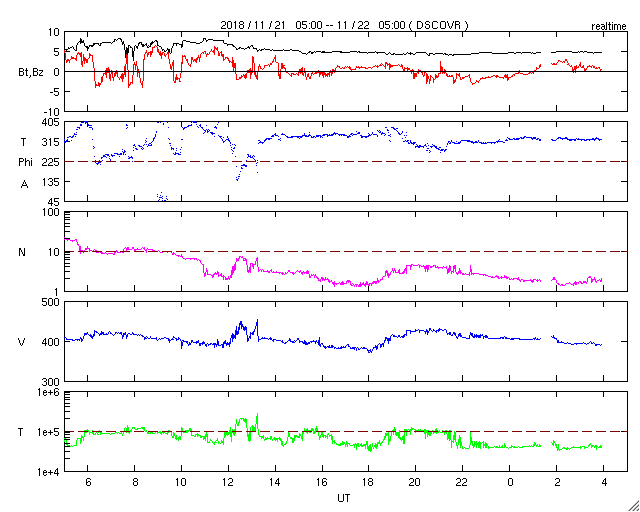The width and height of the screenshot is (640, 512).
Task: Click the "V" velocity panel label
Action: [x=23, y=343]
